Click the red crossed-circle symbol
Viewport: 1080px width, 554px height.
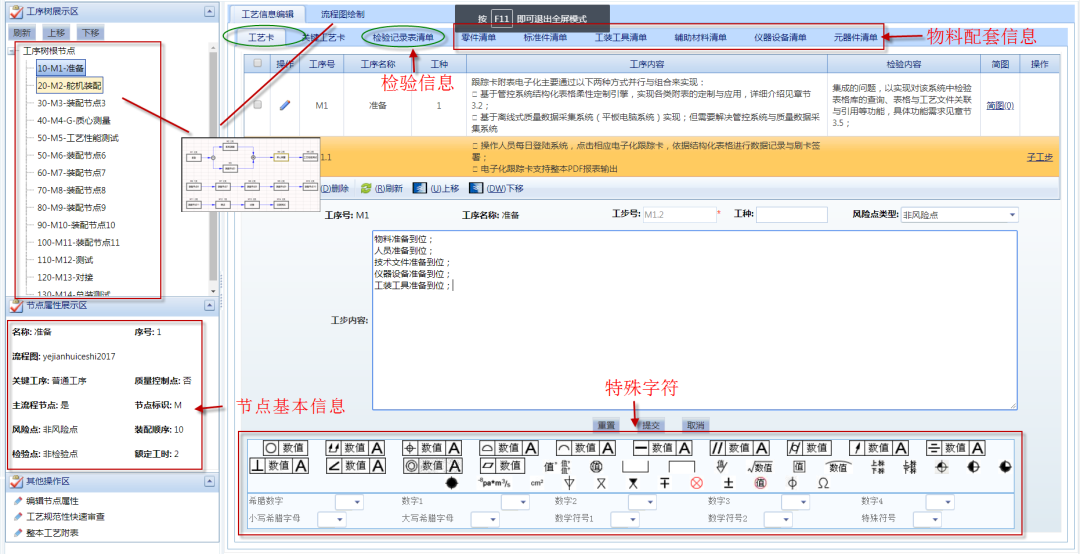coord(697,483)
